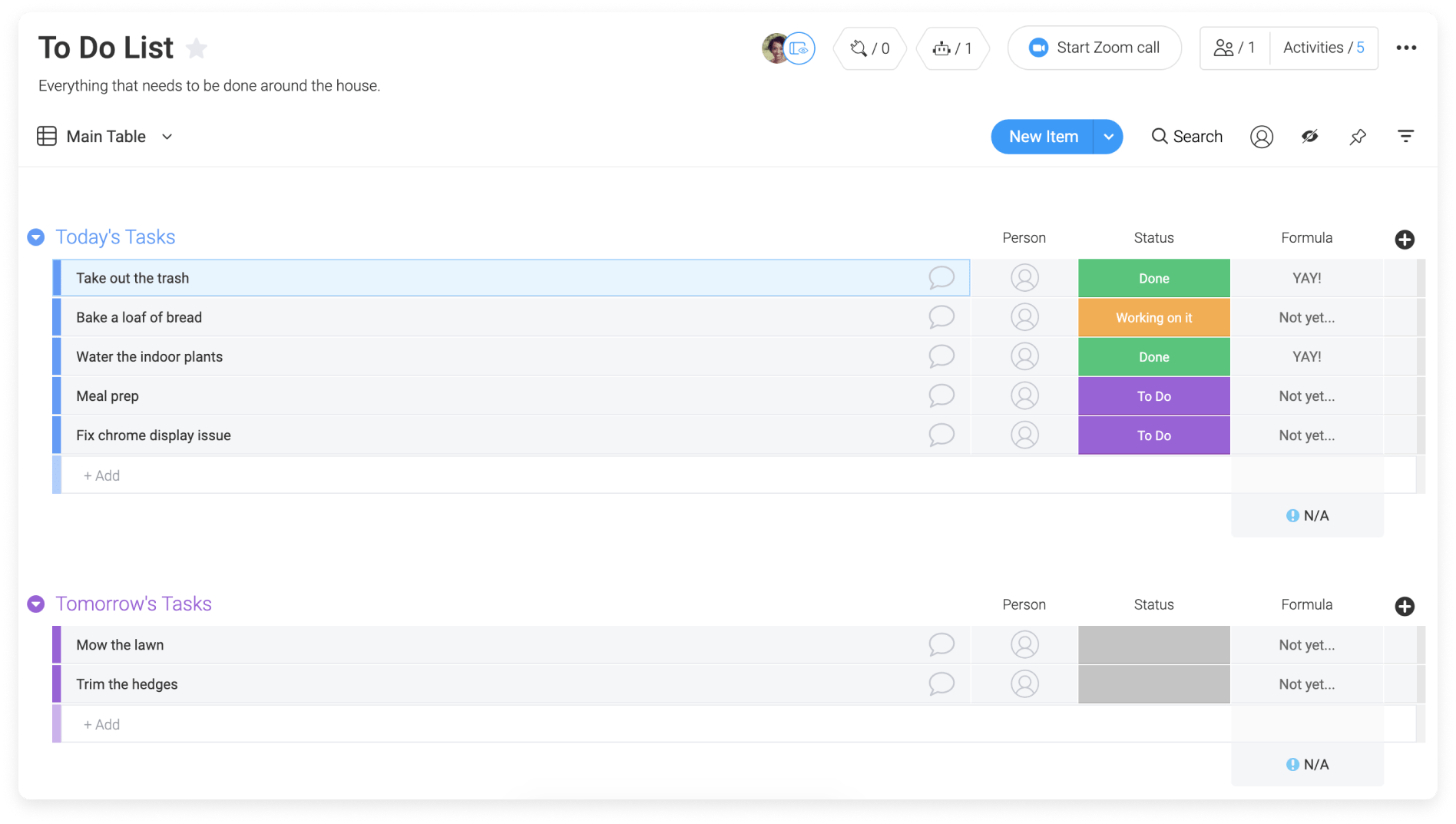Screen dimensions: 1456x824
Task: Select Water the indoor plants item
Action: [x=149, y=356]
